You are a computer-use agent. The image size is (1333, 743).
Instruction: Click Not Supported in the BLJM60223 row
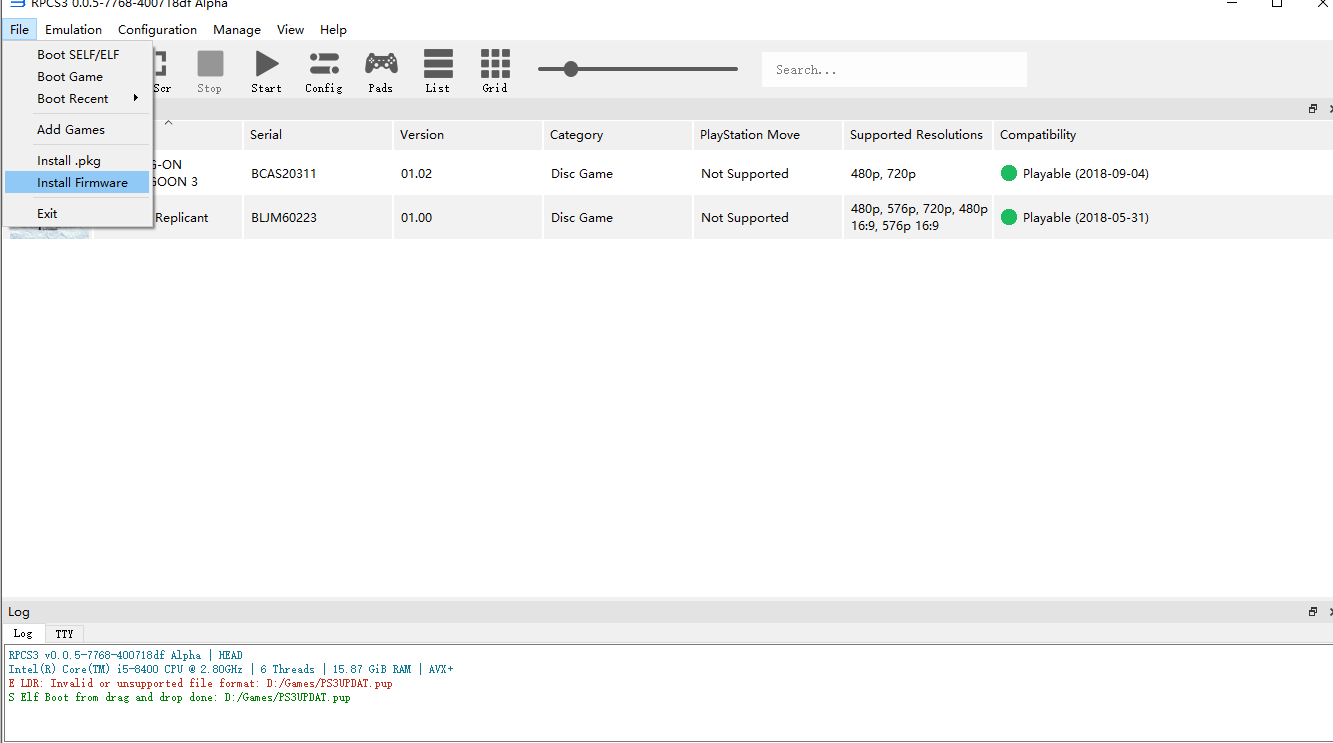(x=745, y=218)
